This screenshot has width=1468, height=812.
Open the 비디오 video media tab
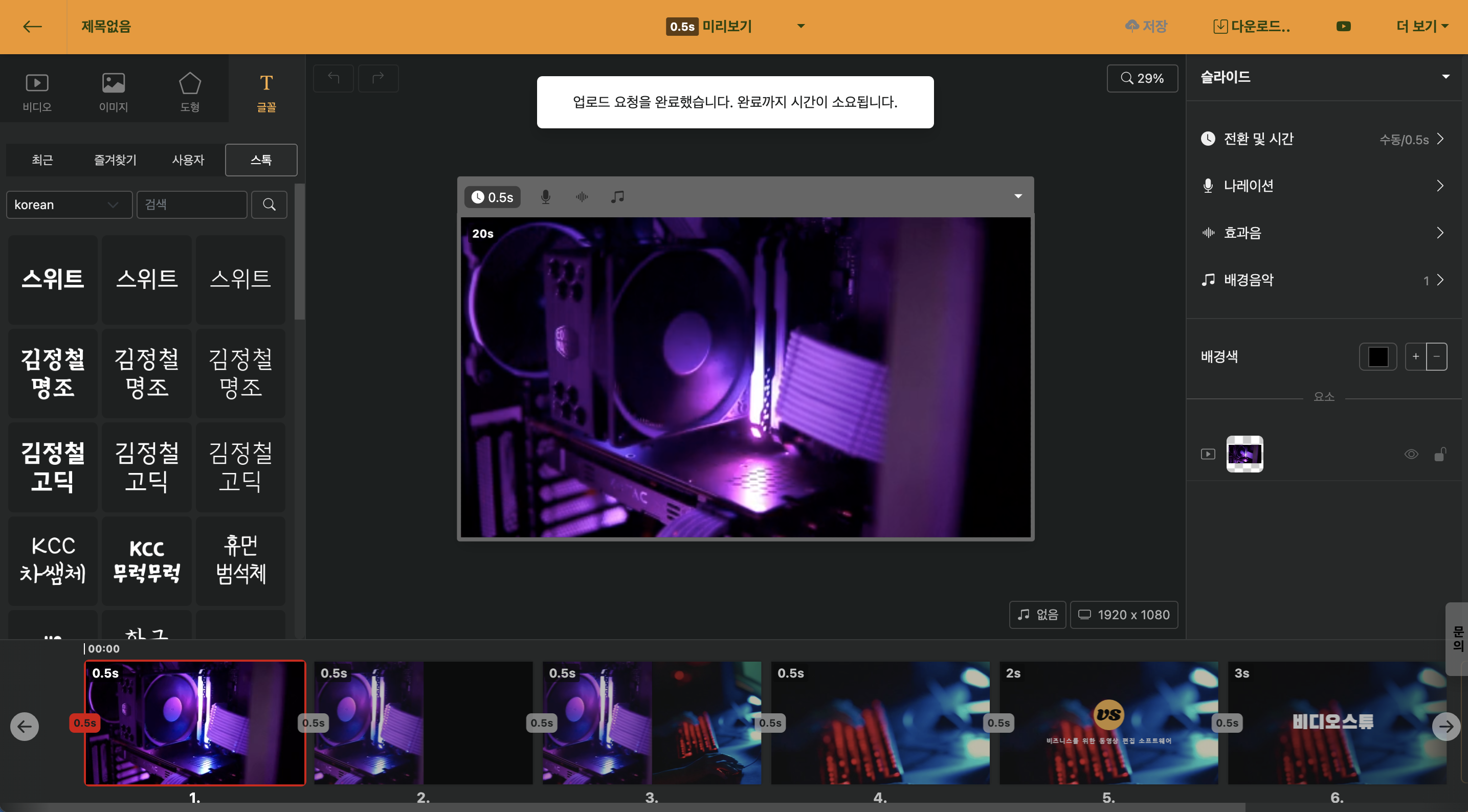(x=37, y=91)
